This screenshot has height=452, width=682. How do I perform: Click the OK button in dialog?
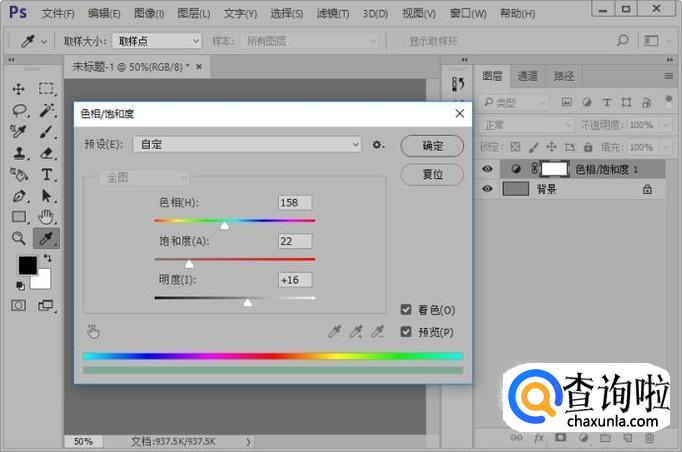pos(432,146)
